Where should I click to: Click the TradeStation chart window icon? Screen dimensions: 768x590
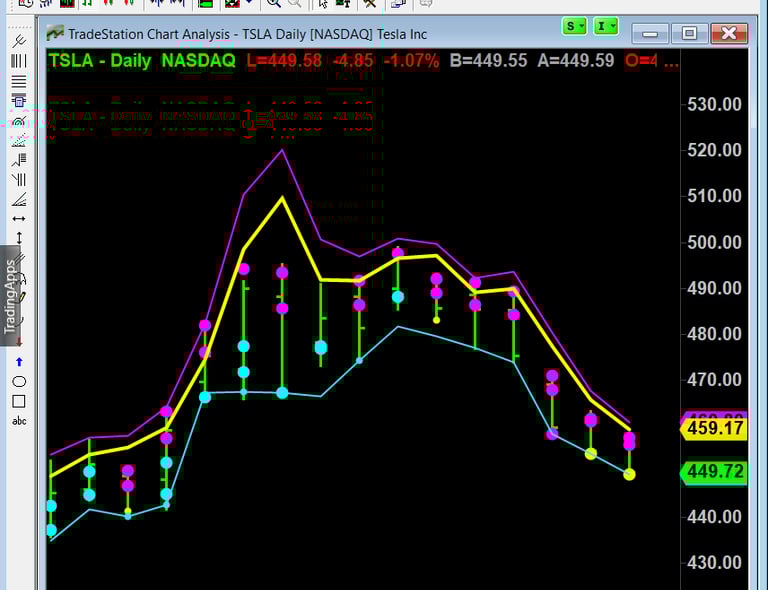tap(55, 33)
